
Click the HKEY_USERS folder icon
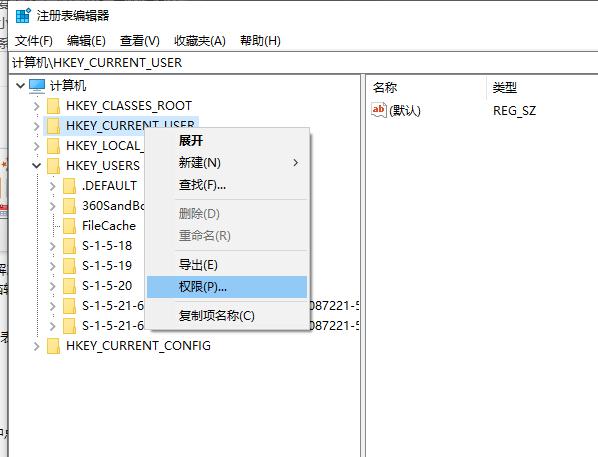(x=53, y=166)
